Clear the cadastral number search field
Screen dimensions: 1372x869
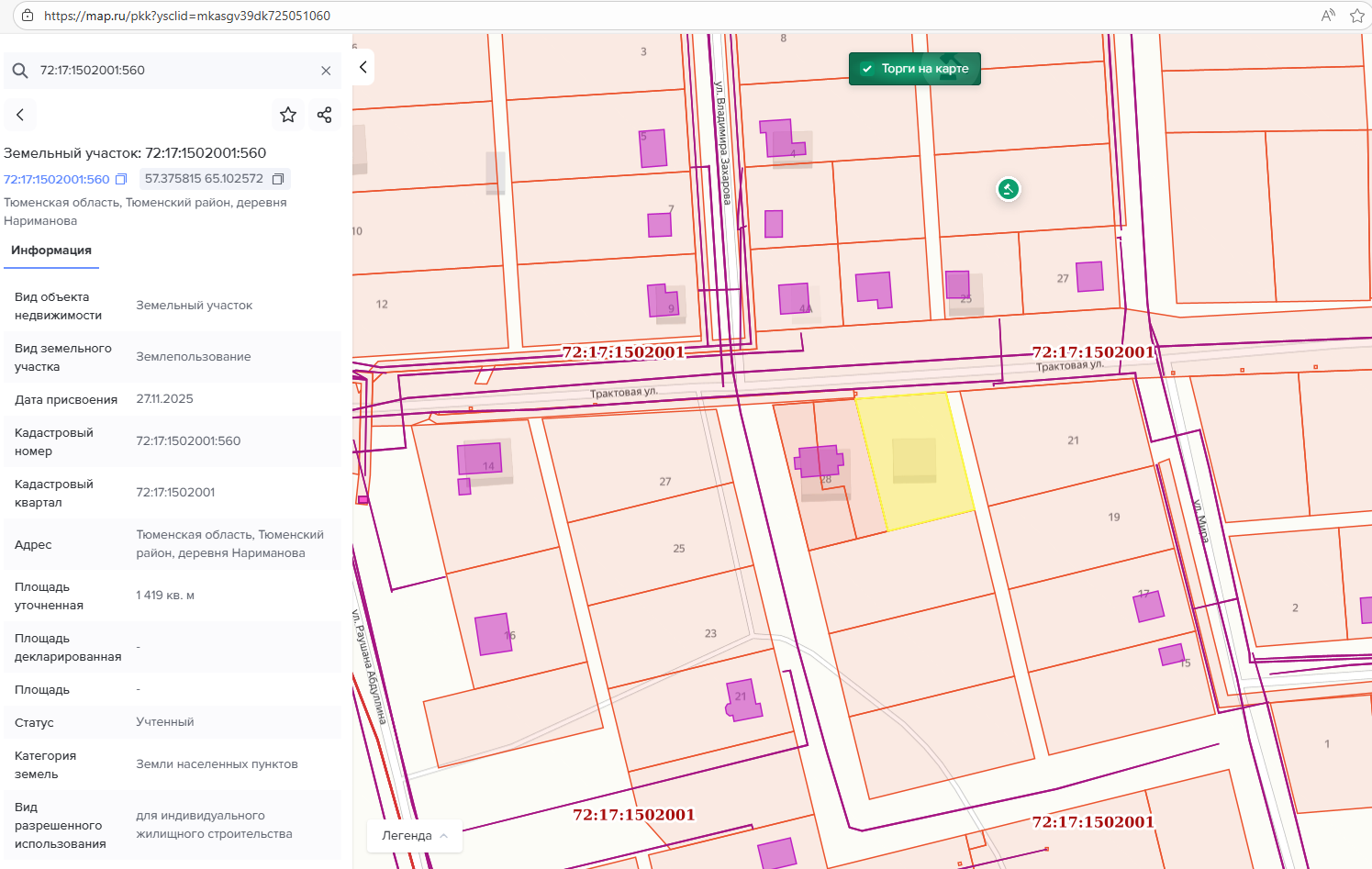pos(326,71)
